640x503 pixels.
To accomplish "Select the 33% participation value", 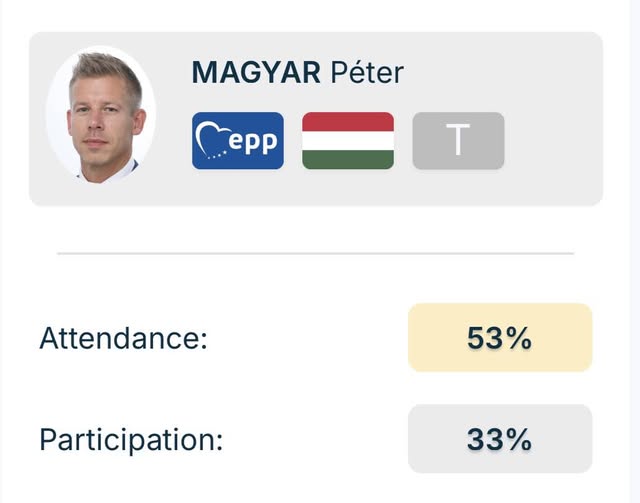I will pos(499,439).
